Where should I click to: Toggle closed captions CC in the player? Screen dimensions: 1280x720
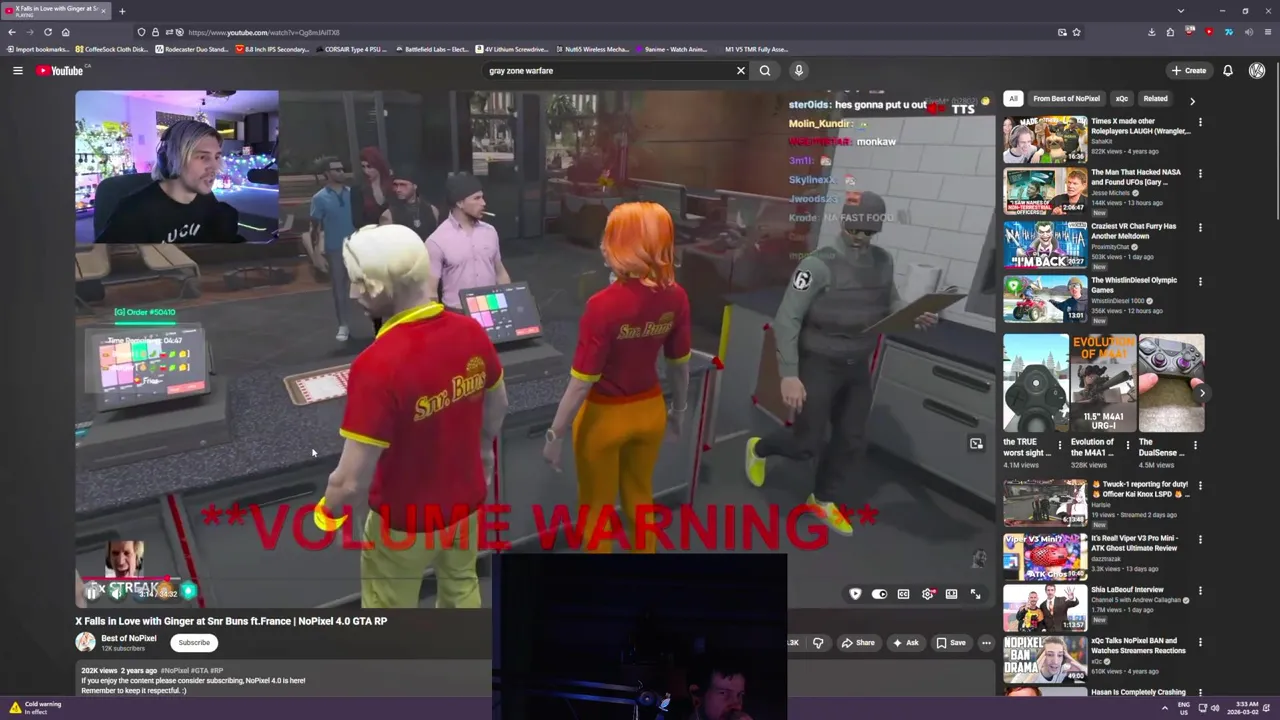903,594
